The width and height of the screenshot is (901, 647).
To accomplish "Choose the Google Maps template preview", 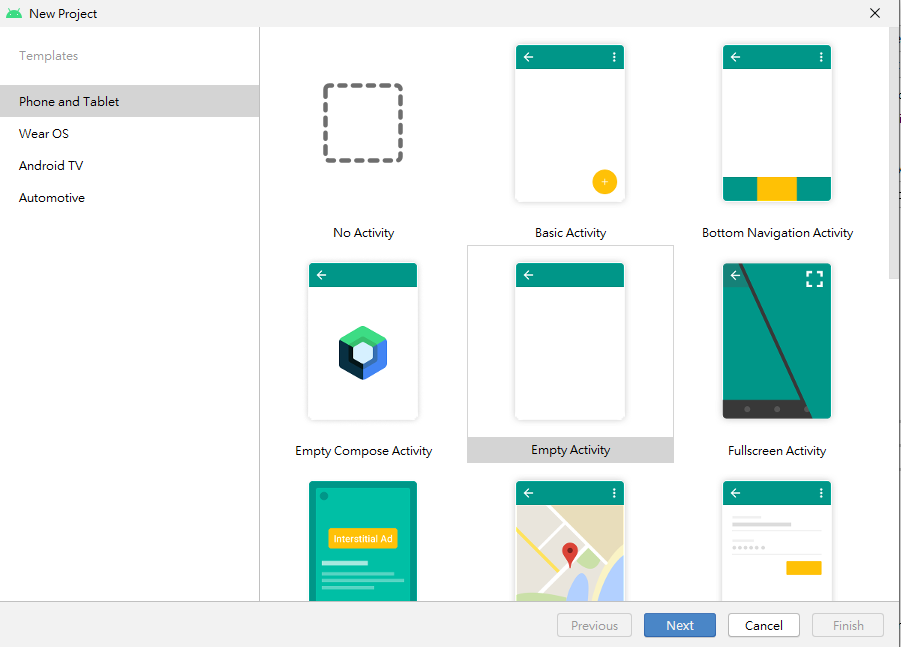I will pyautogui.click(x=570, y=541).
